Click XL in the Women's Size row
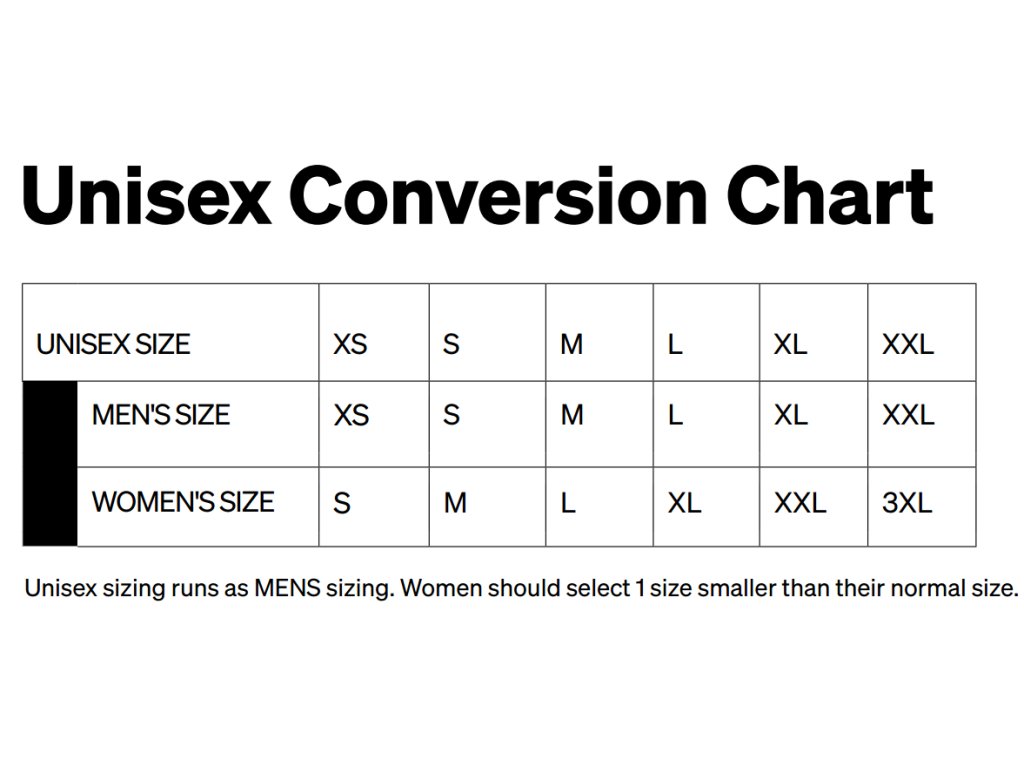1024x768 pixels. pos(684,503)
